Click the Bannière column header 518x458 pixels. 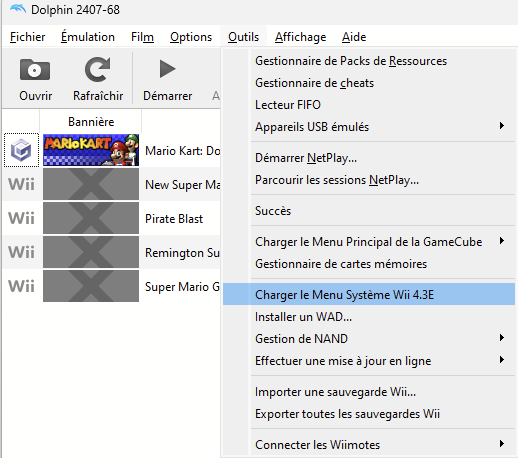[x=91, y=122]
